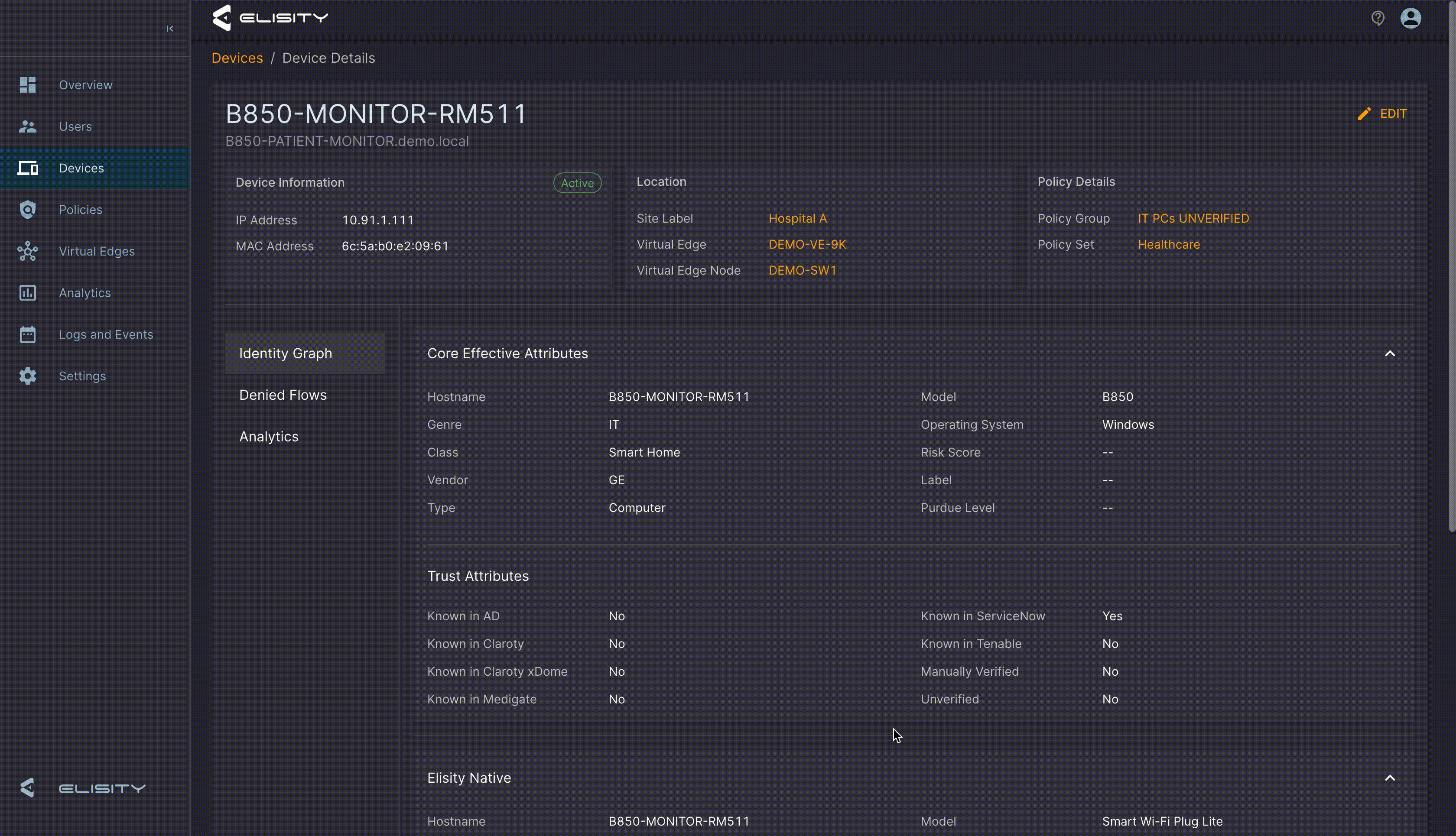Click the Known in Claroty xDome label

pos(497,671)
